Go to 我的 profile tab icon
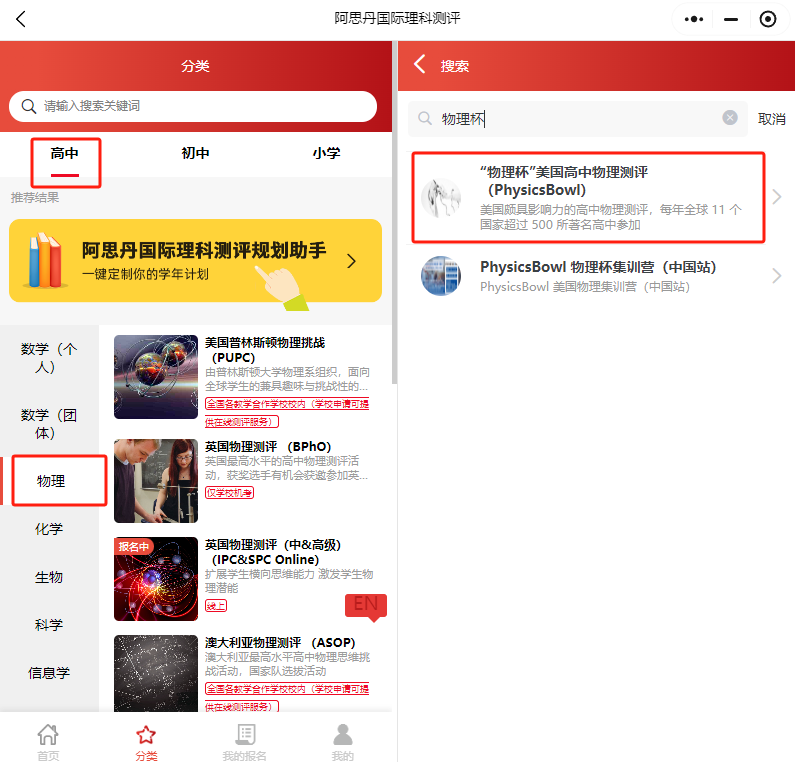The width and height of the screenshot is (795, 762). point(342,741)
